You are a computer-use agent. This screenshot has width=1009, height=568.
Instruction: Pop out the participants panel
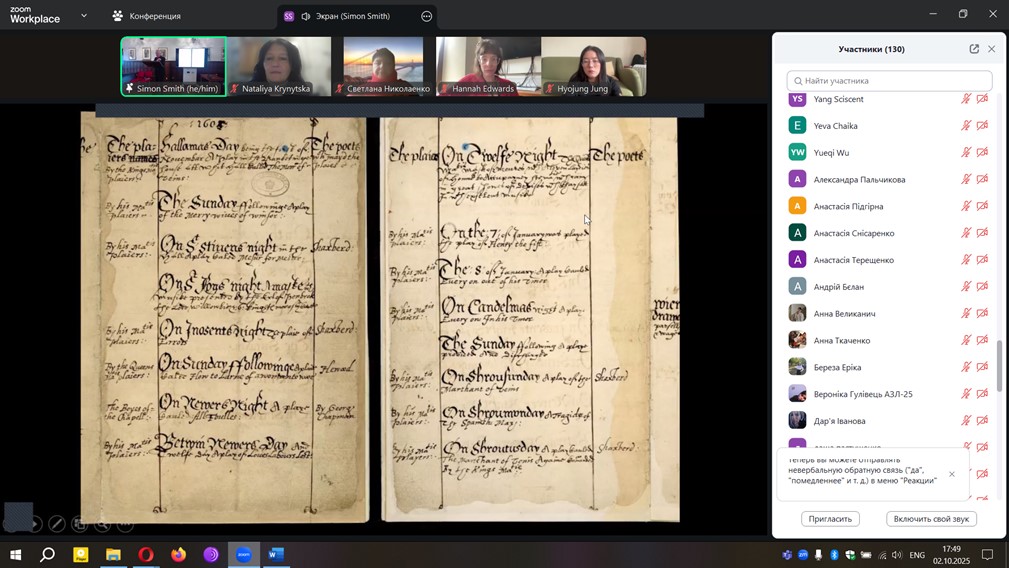click(974, 49)
